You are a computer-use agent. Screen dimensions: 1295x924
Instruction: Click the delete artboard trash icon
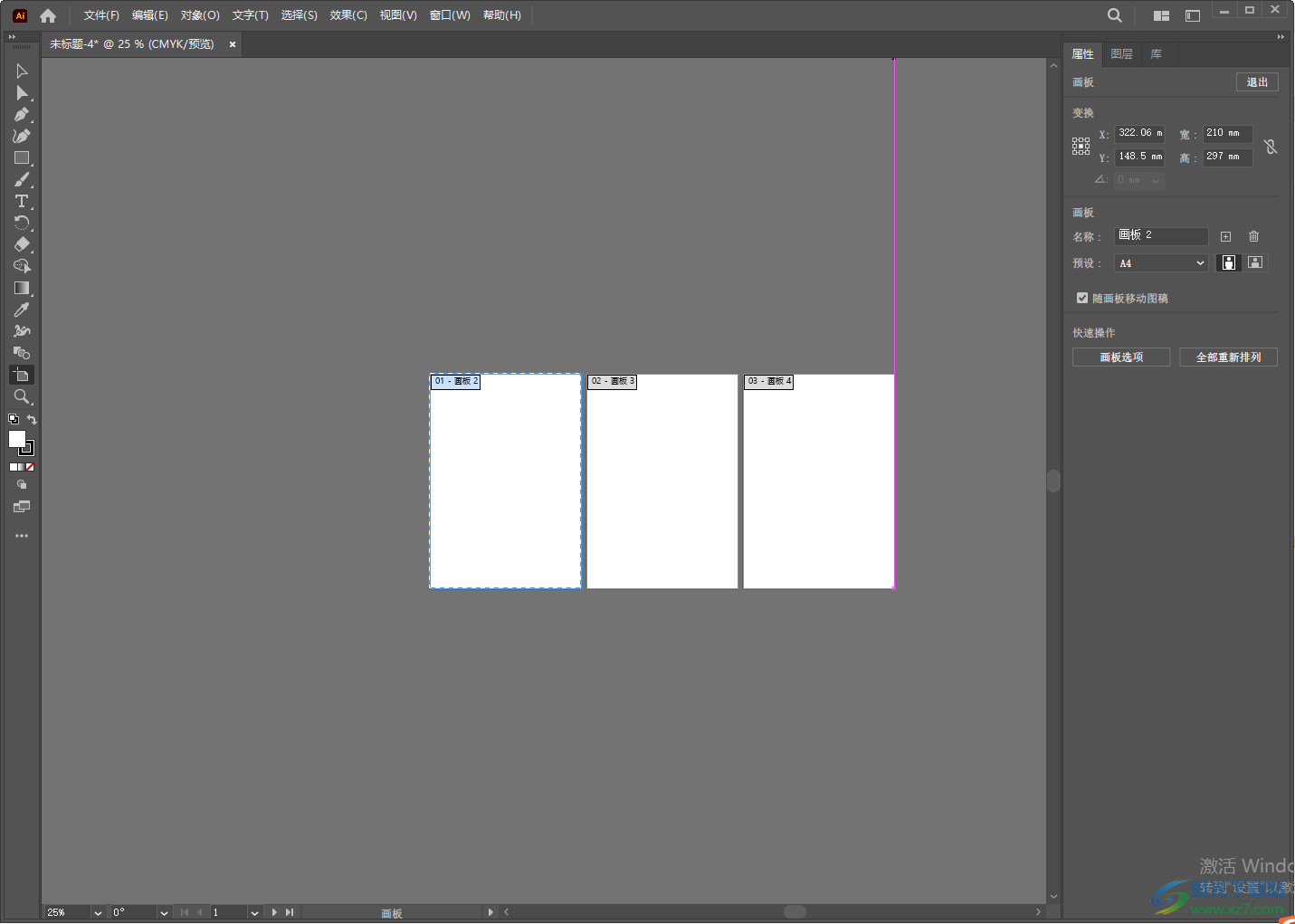[1253, 236]
